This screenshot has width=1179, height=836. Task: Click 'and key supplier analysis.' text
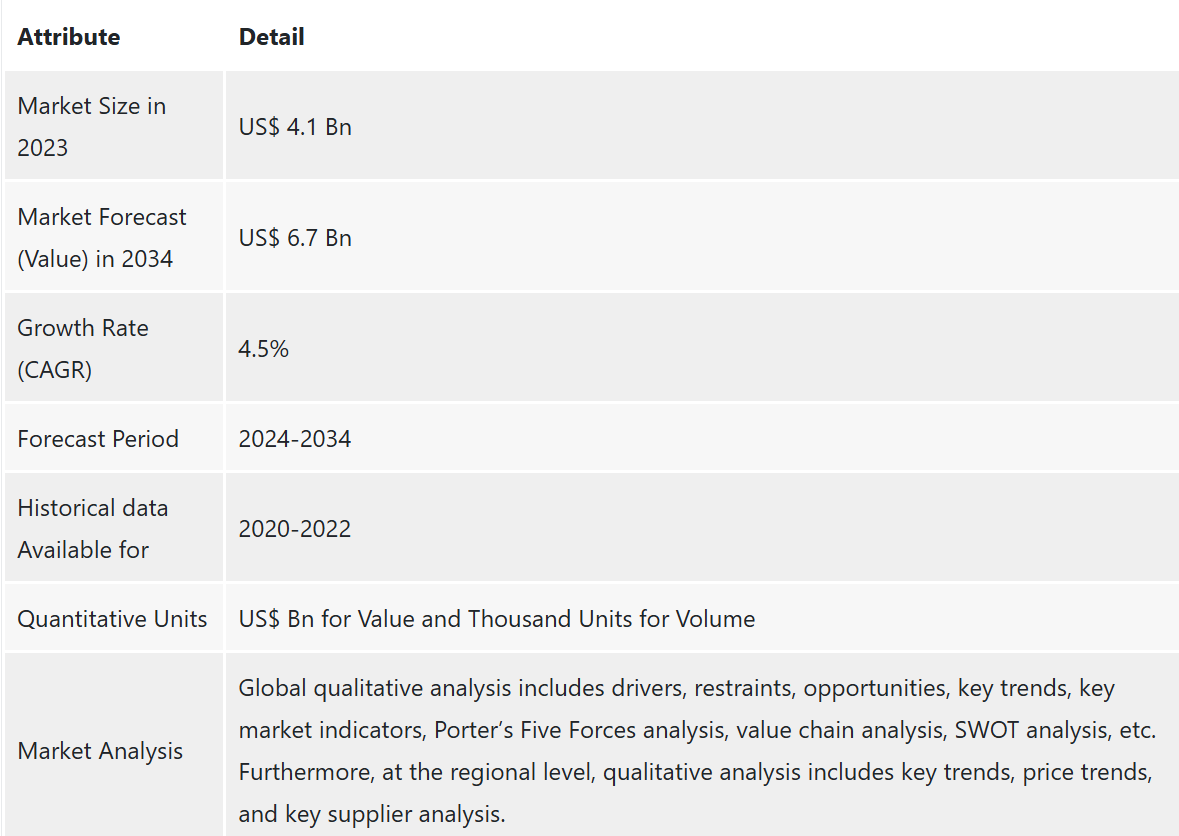[372, 814]
